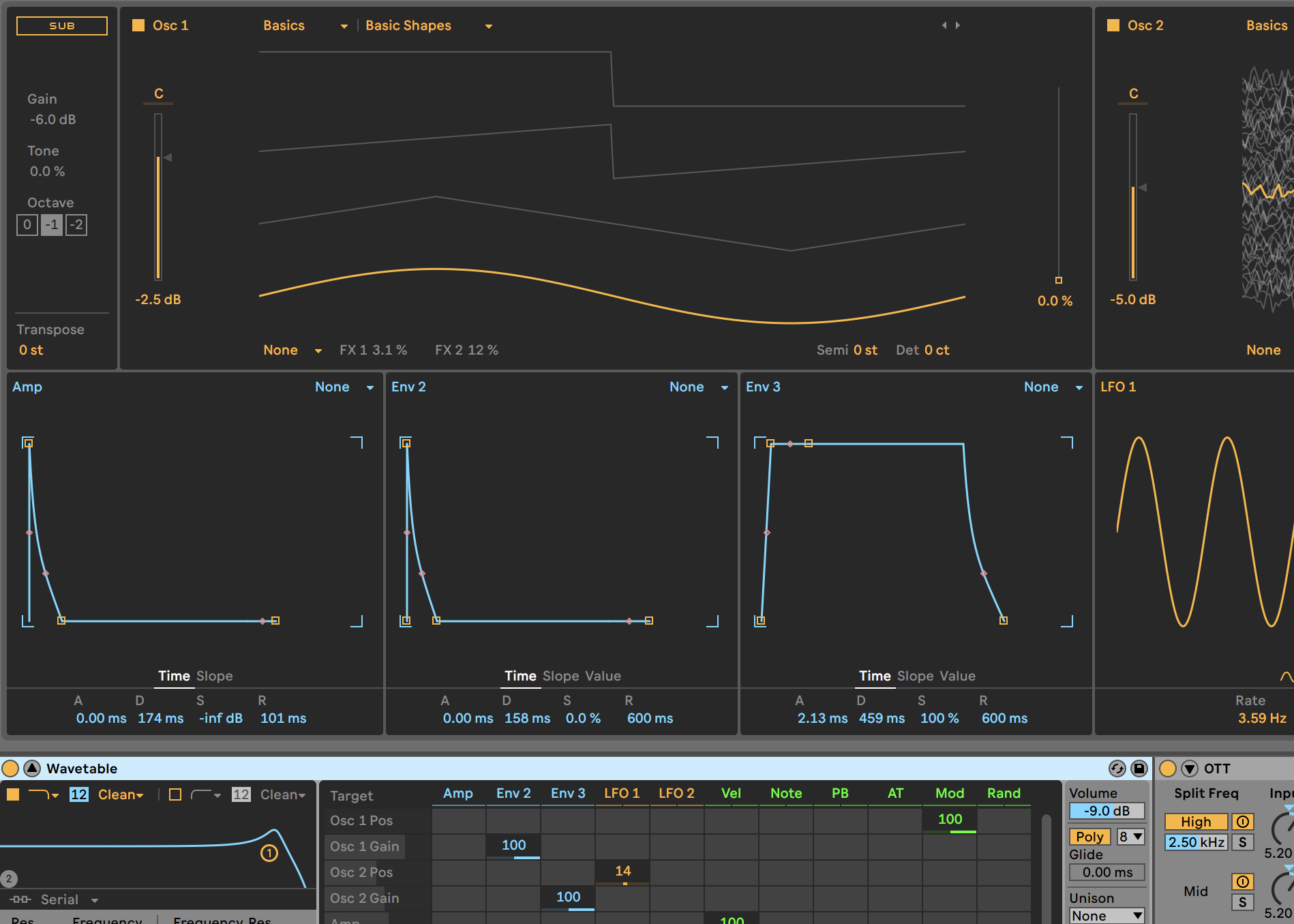
Task: Click the Glide time field
Action: point(1107,872)
